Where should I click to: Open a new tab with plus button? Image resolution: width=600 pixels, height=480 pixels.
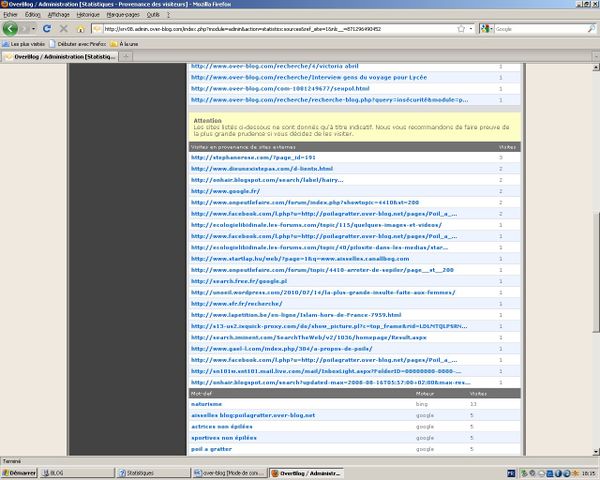tap(126, 57)
